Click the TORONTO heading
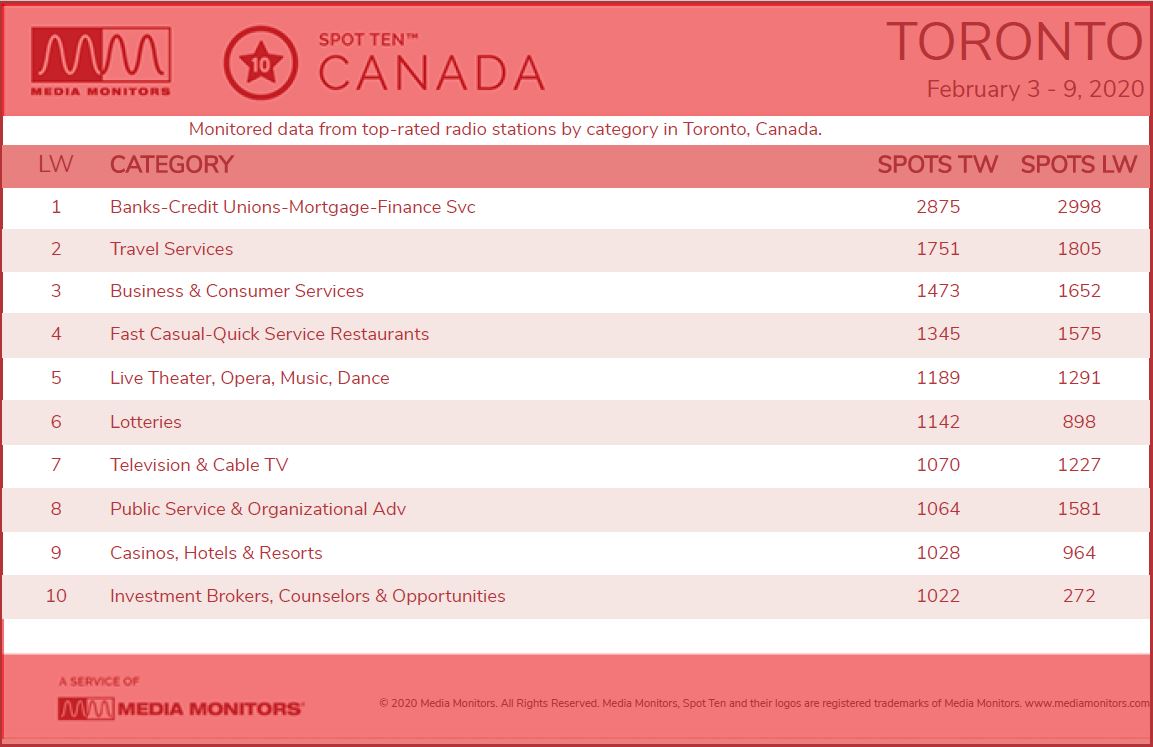This screenshot has width=1153, height=747. [x=1015, y=42]
